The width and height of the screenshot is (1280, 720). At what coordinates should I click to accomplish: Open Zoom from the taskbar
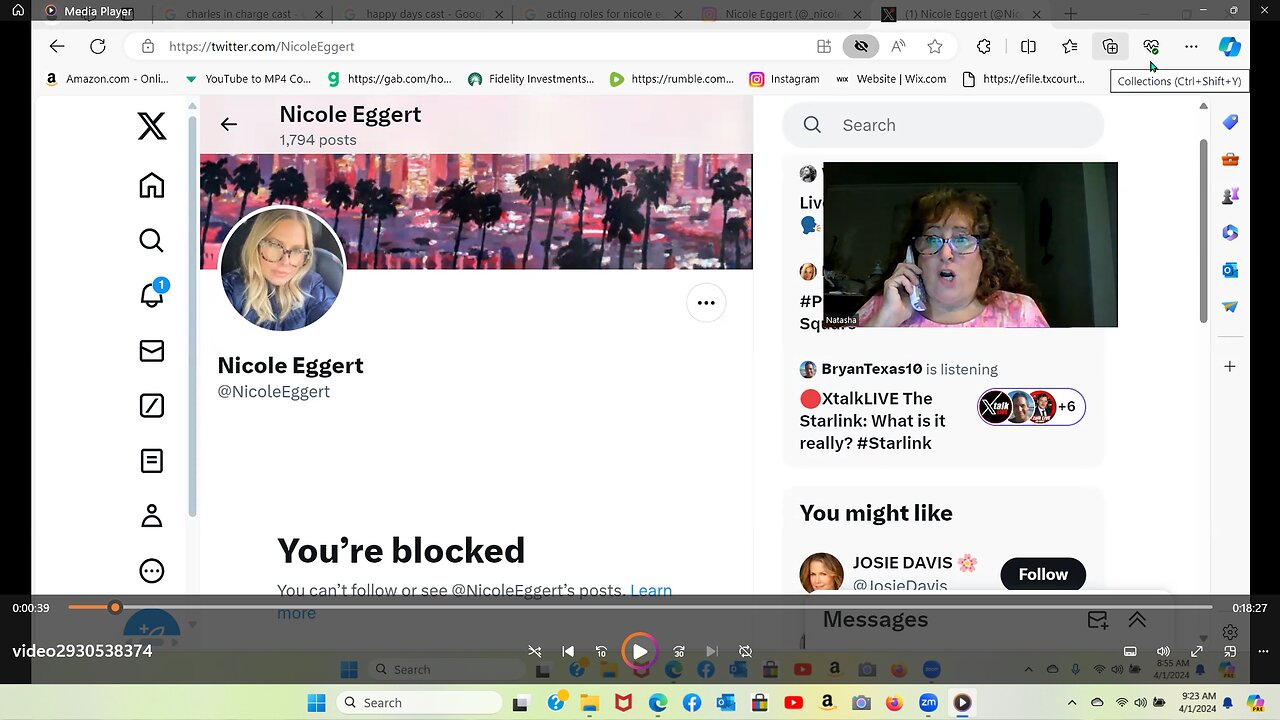(x=928, y=703)
